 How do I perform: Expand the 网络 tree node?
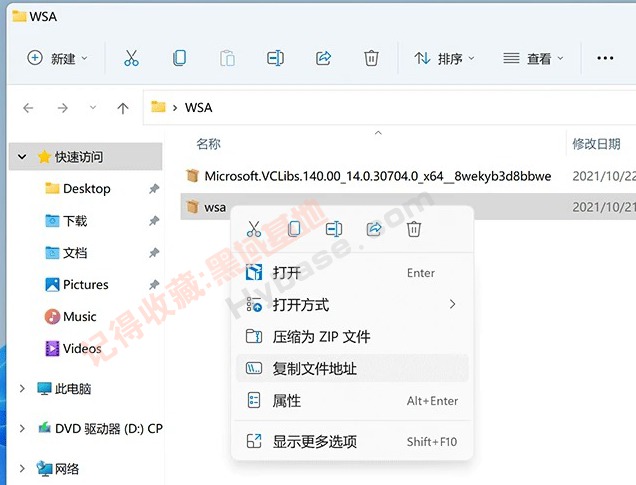click(22, 468)
